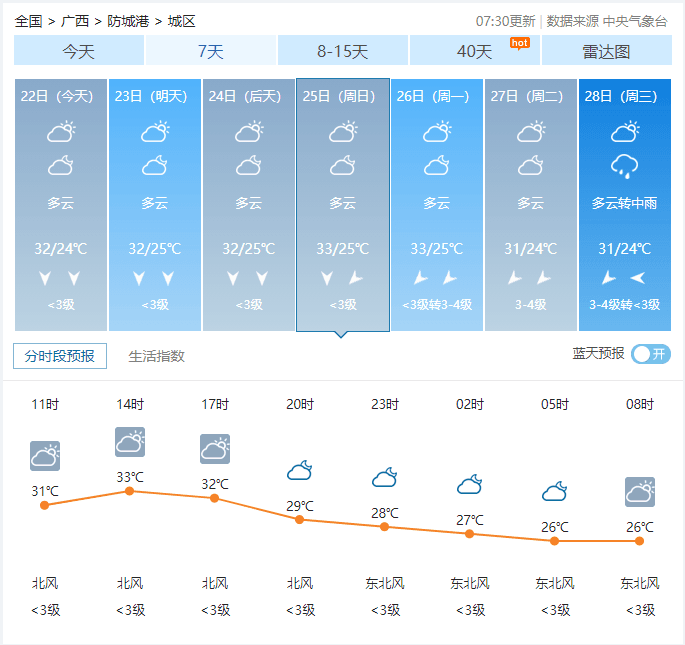Click 东北风 label under 23时
Screen dimensions: 685x645
(385, 583)
